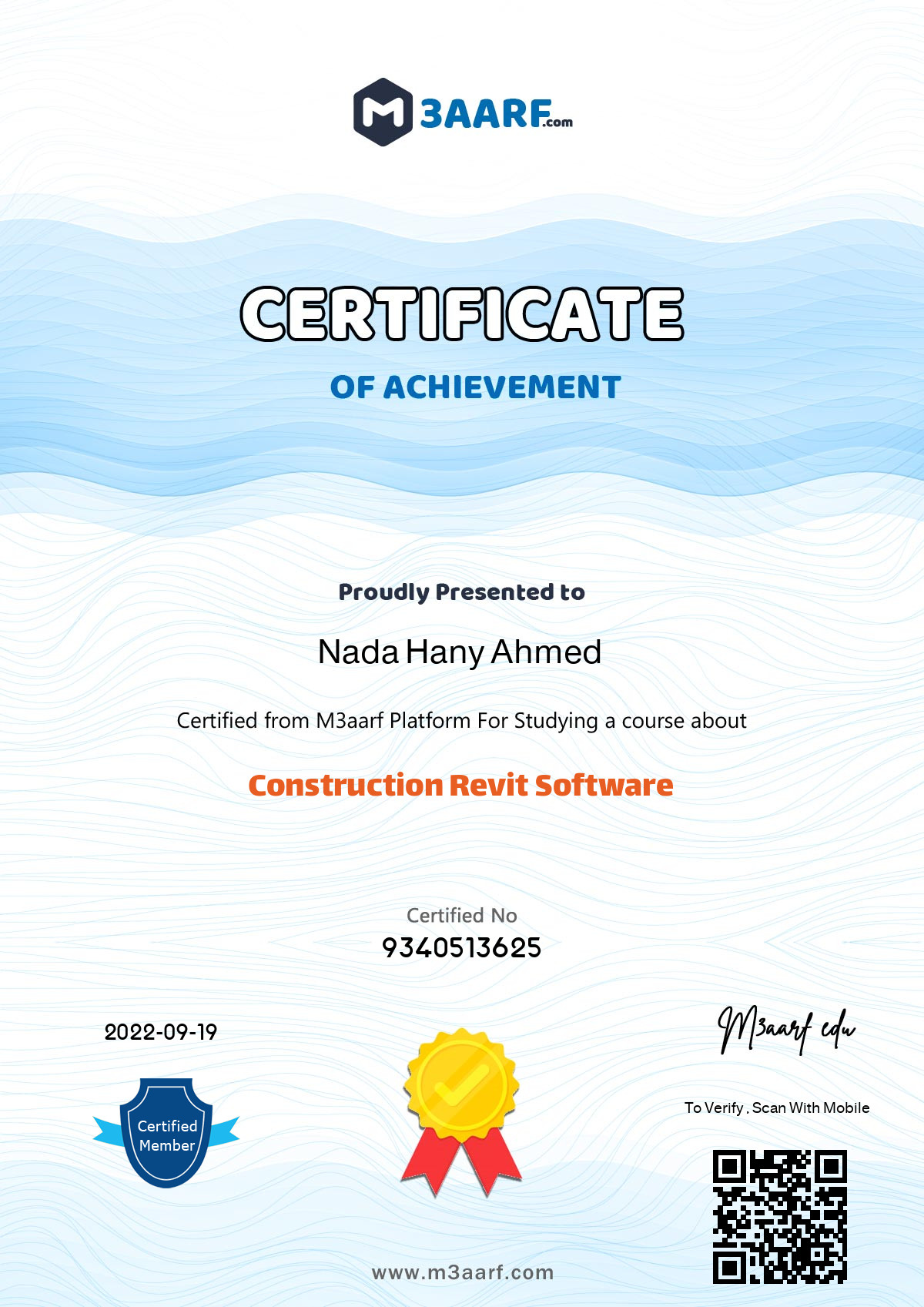Viewport: 924px width, 1307px height.
Task: Open the www.m3aarf.com link
Action: (x=462, y=1272)
